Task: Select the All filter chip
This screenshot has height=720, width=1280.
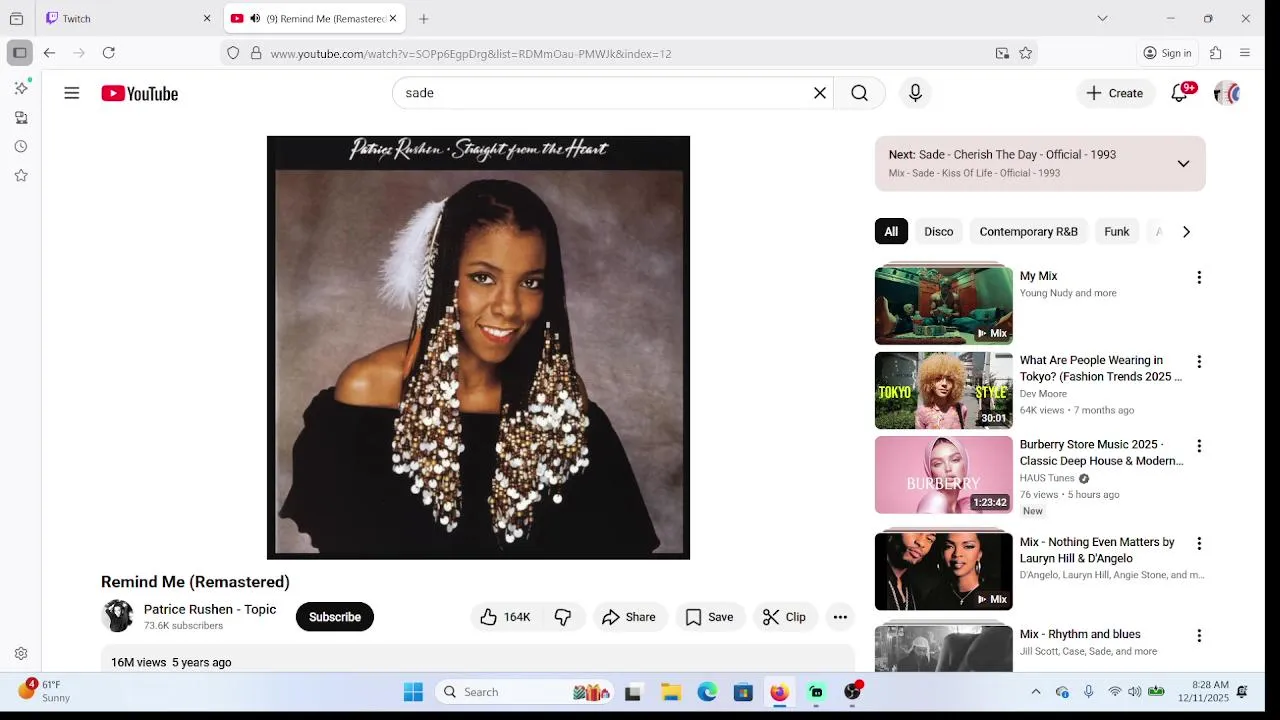Action: point(891,232)
